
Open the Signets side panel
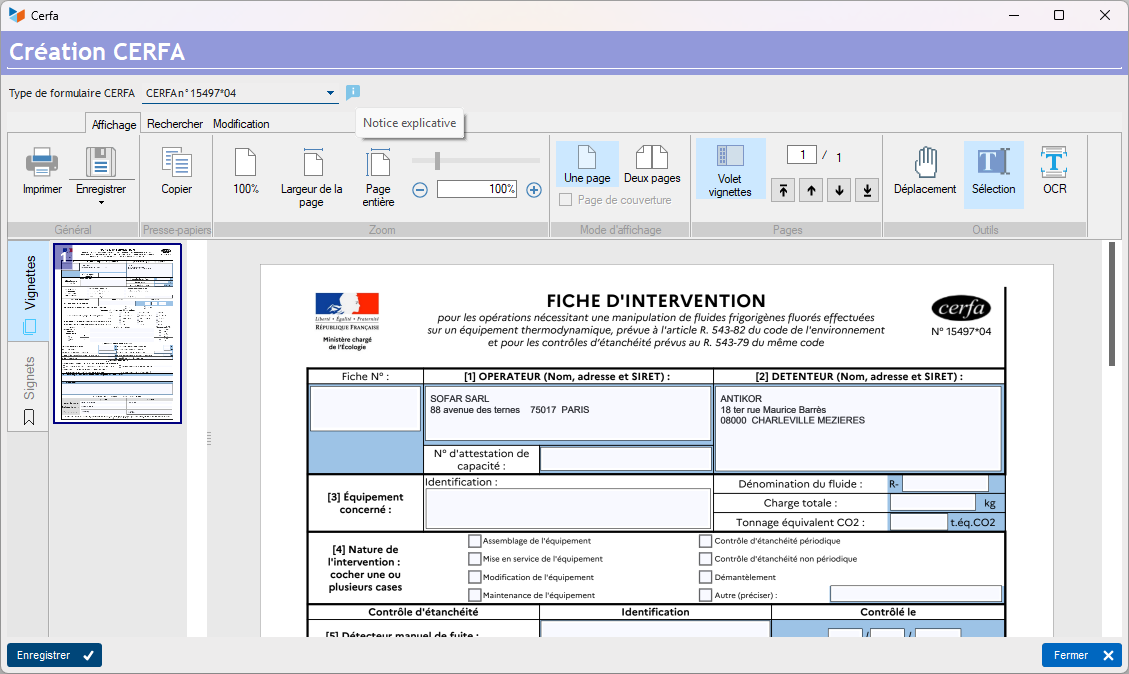point(29,389)
